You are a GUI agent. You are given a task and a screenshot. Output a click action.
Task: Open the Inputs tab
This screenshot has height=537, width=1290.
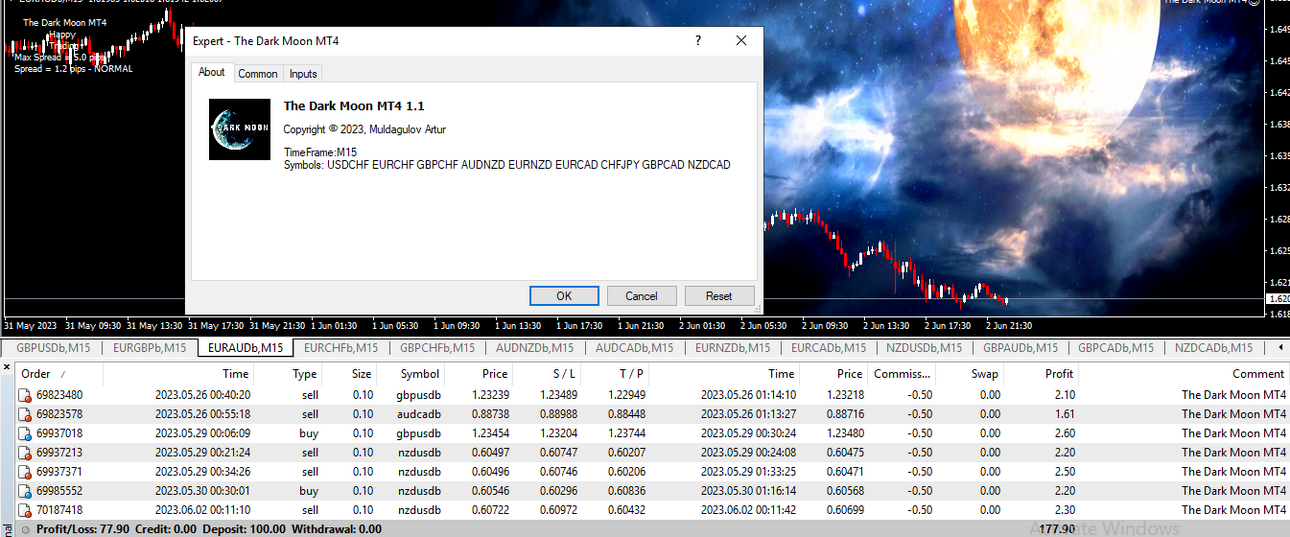(303, 74)
